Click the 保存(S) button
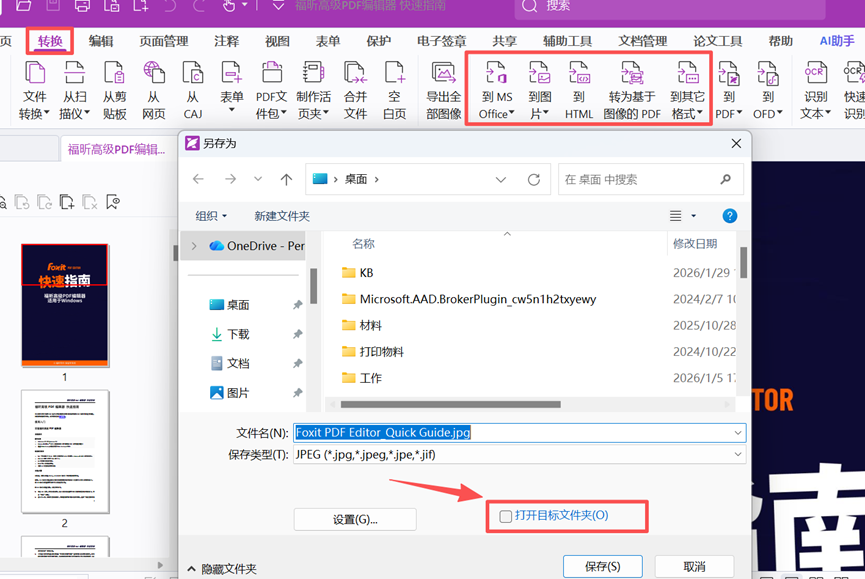The height and width of the screenshot is (579, 865). click(600, 566)
